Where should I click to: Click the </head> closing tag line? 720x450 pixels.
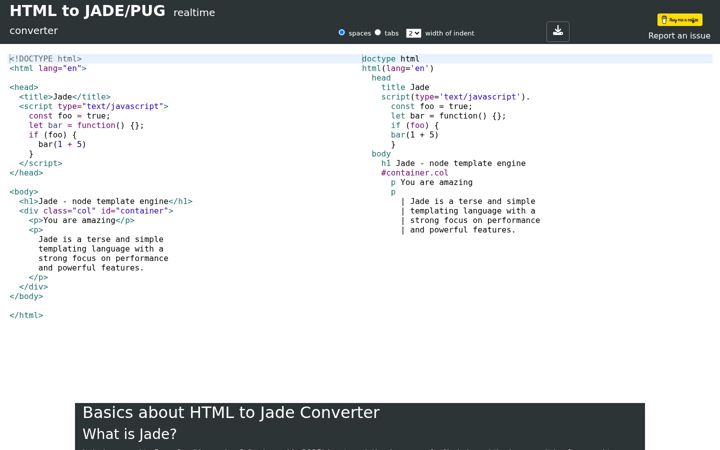[x=26, y=173]
